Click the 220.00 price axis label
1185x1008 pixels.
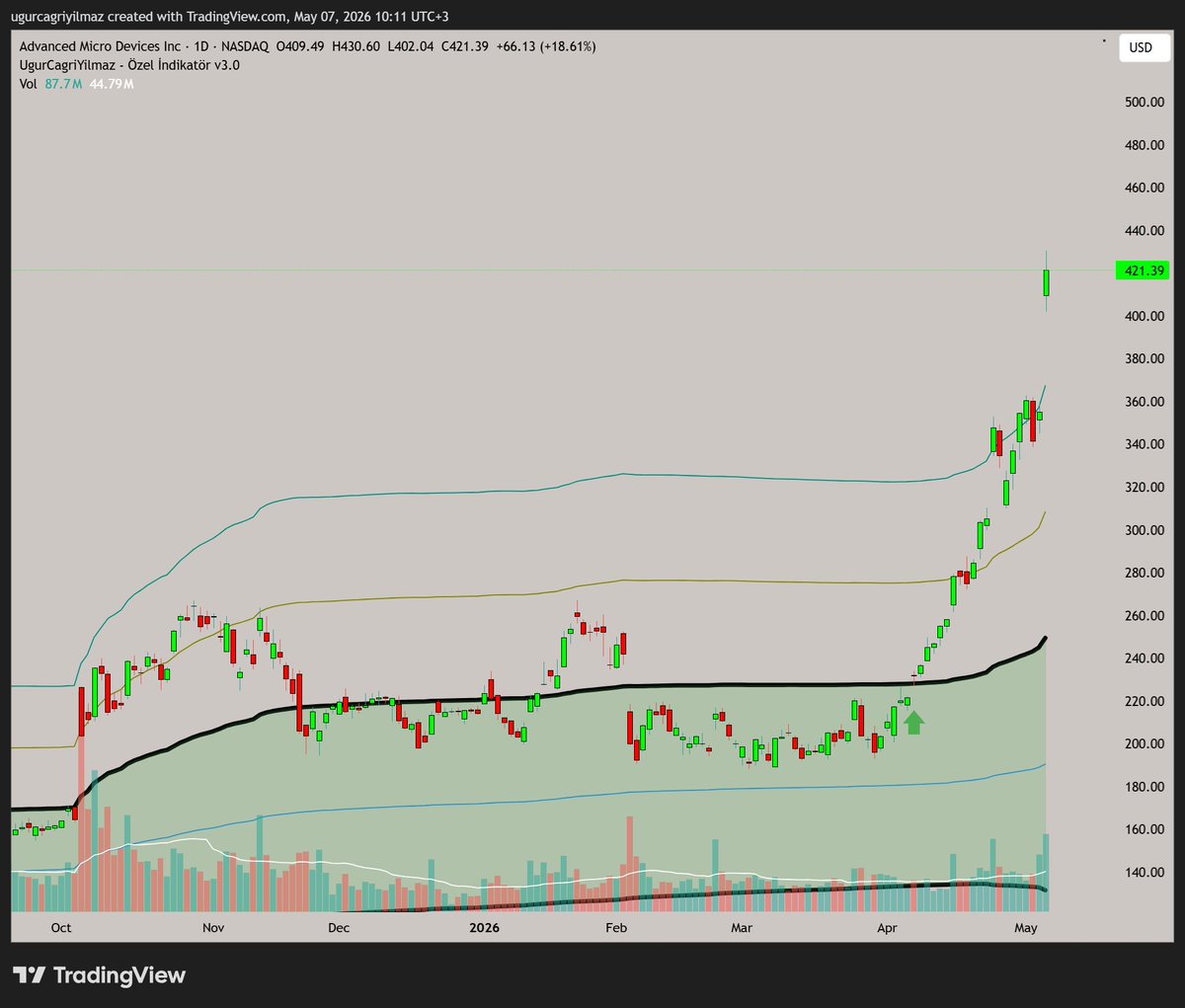click(1145, 701)
